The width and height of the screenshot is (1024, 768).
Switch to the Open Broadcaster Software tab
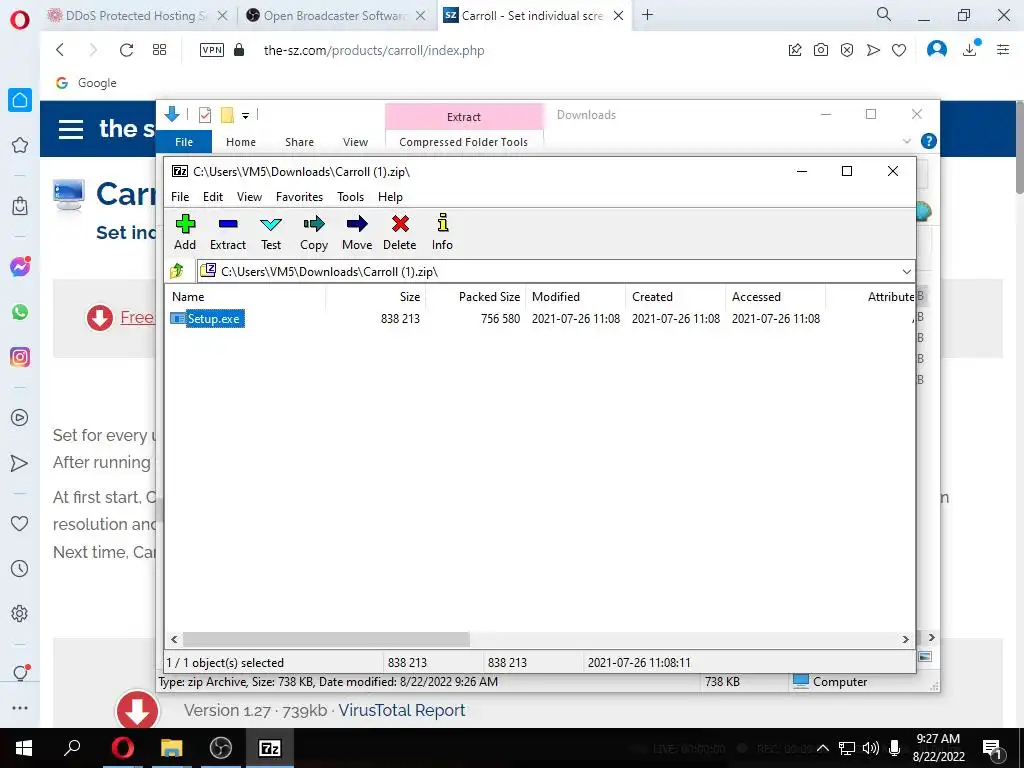[x=334, y=16]
